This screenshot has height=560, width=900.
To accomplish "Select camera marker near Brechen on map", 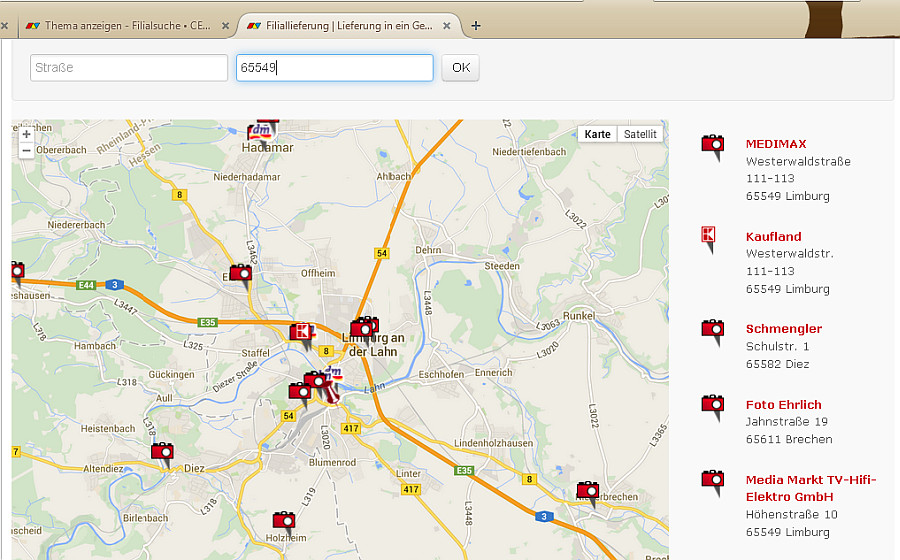I will pyautogui.click(x=587, y=491).
